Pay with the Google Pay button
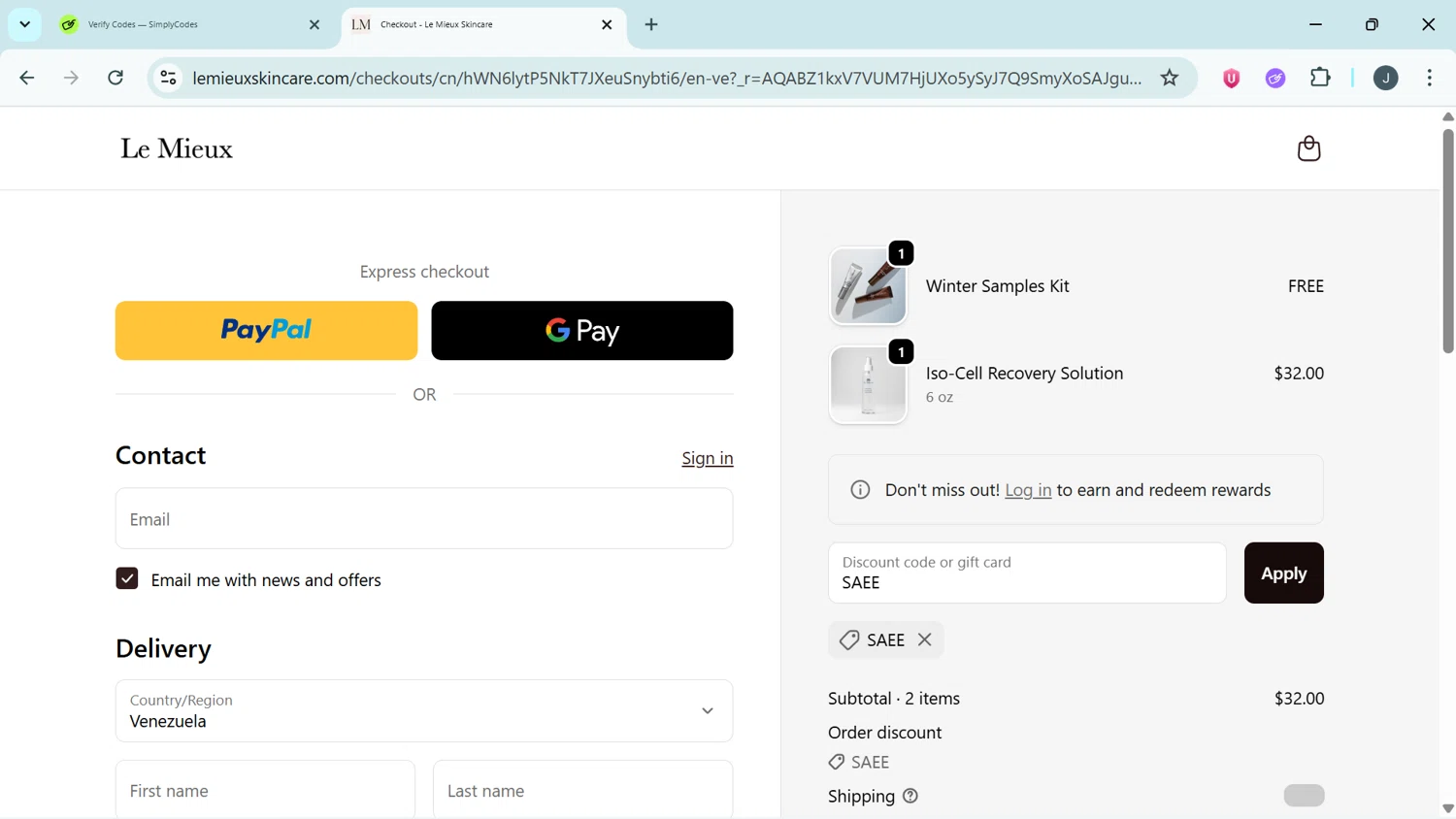 582,331
